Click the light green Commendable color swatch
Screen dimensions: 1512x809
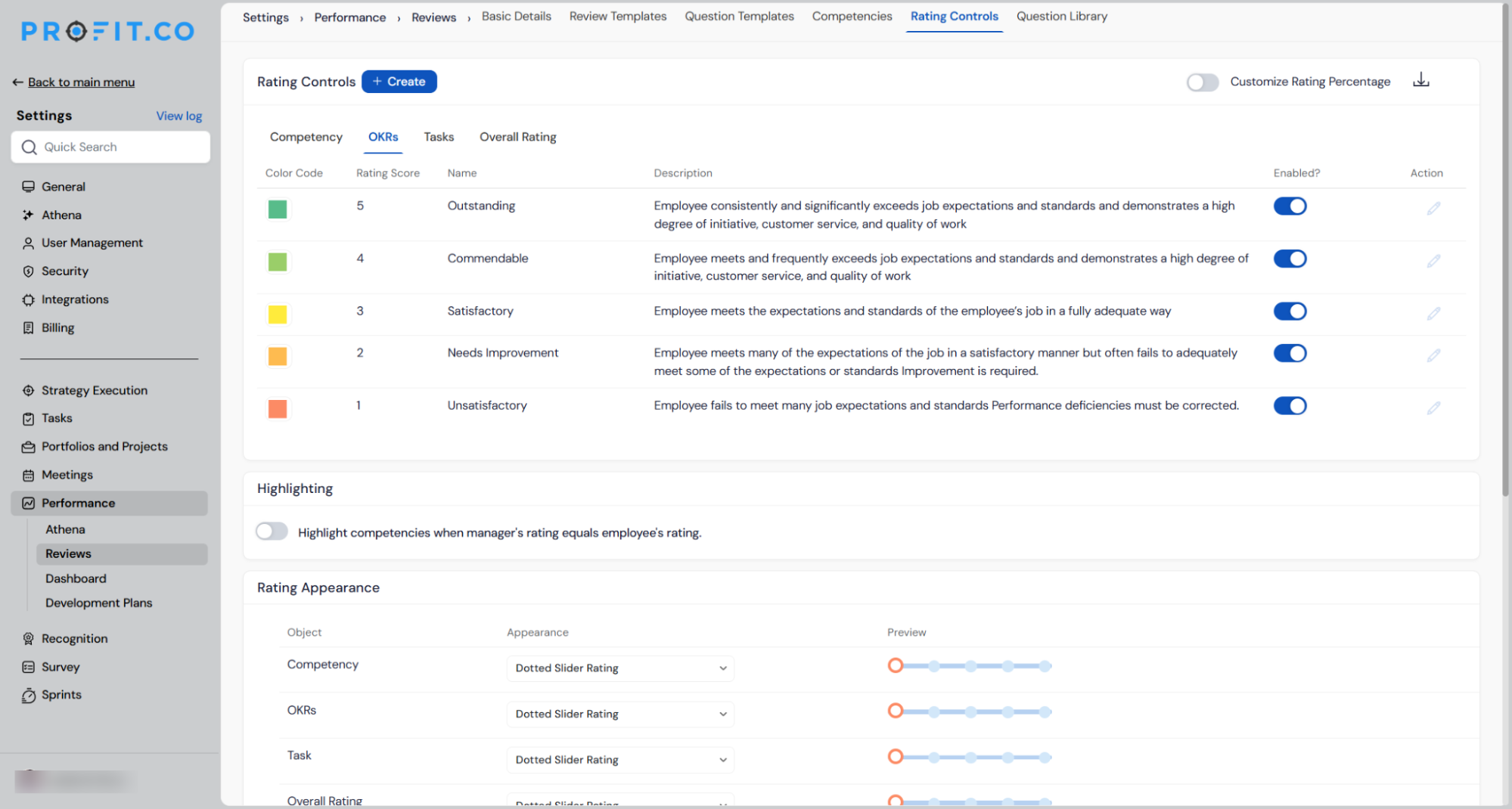pyautogui.click(x=278, y=262)
